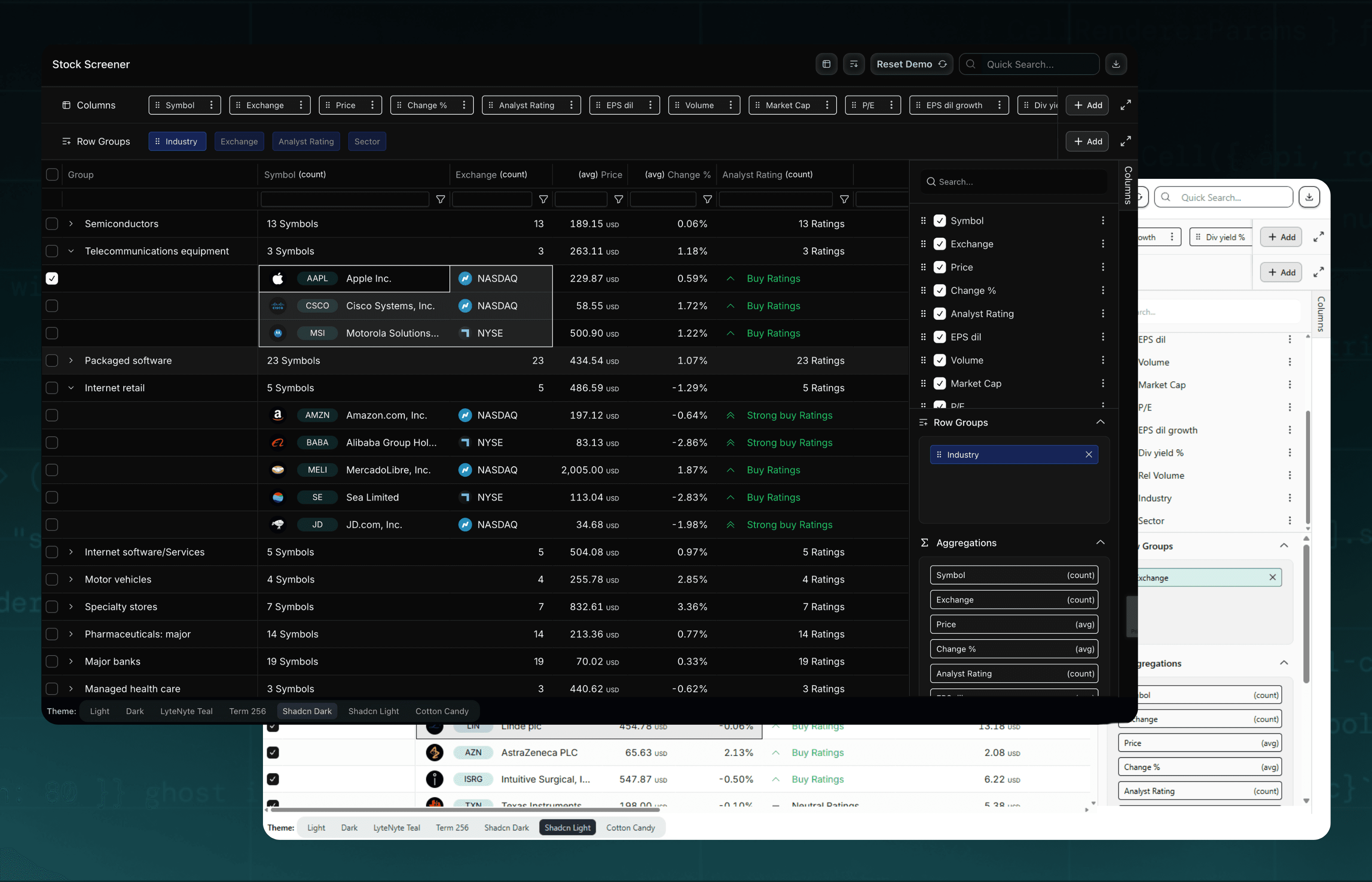Click the panel layout icon left of Reset Demo

tap(826, 64)
